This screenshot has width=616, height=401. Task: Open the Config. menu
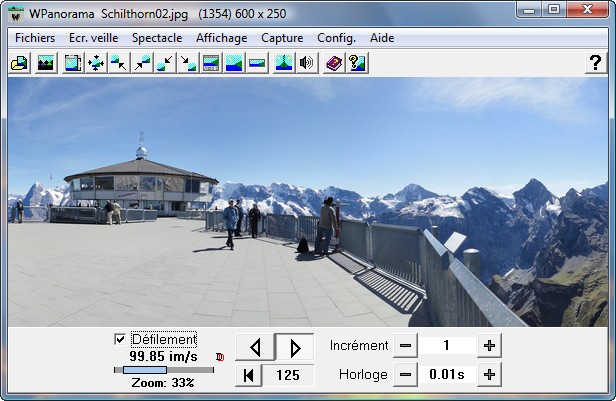click(336, 38)
